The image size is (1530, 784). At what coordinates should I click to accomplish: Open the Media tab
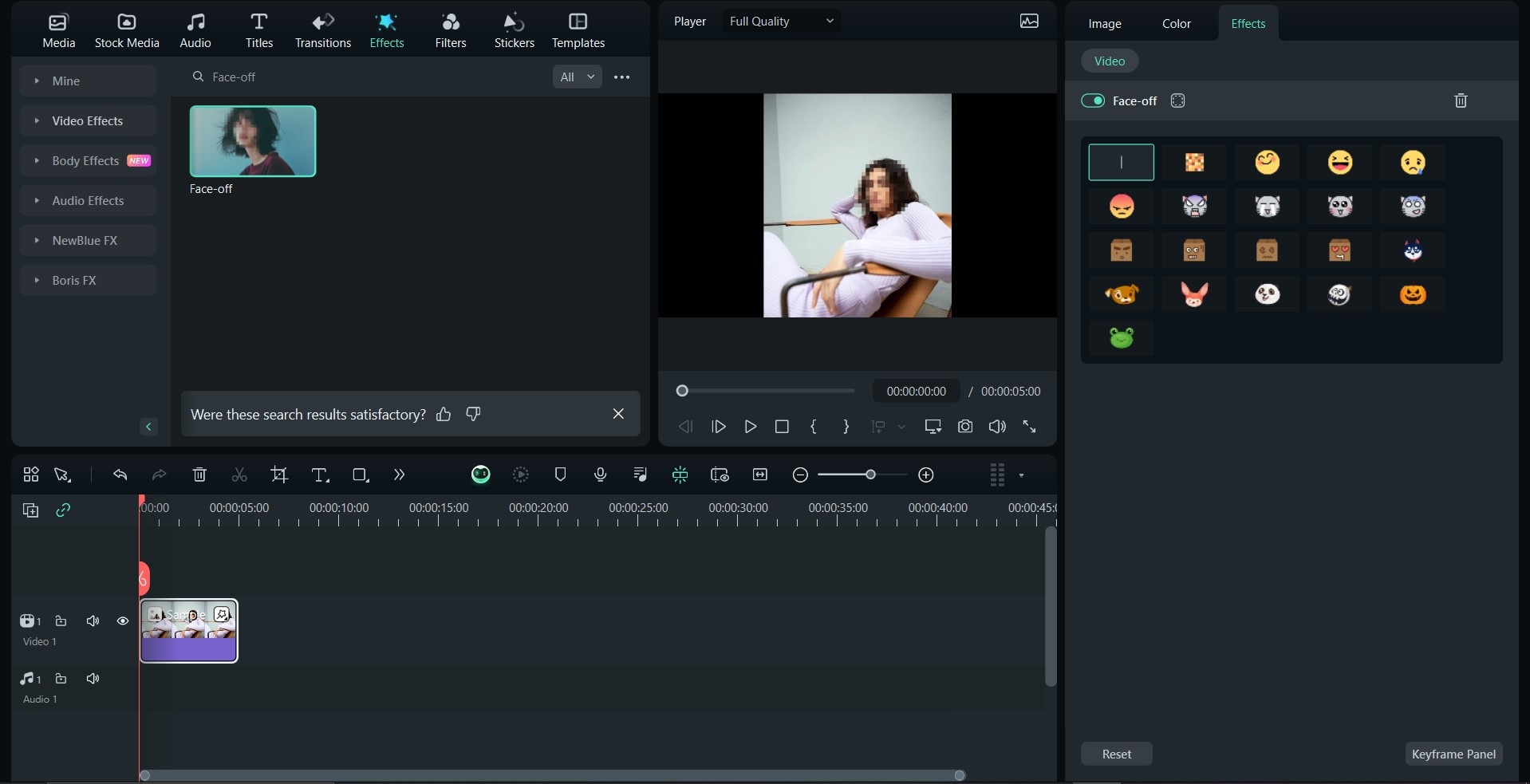click(58, 31)
